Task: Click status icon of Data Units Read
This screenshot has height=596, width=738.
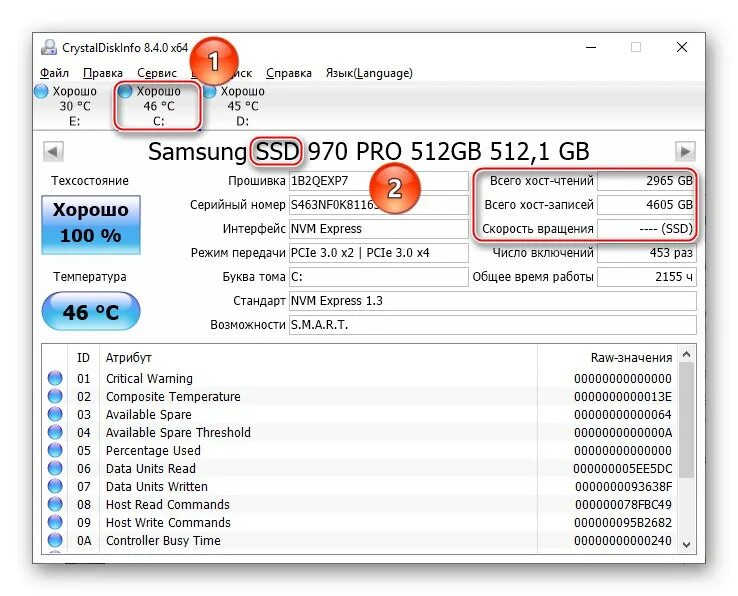Action: (x=56, y=468)
